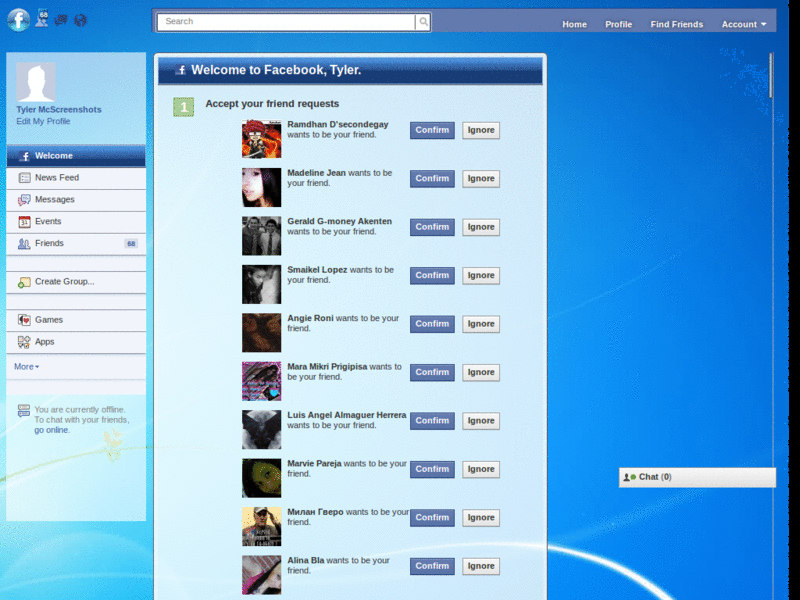Switch to the Profile tab
Viewport: 800px width, 600px height.
[618, 24]
